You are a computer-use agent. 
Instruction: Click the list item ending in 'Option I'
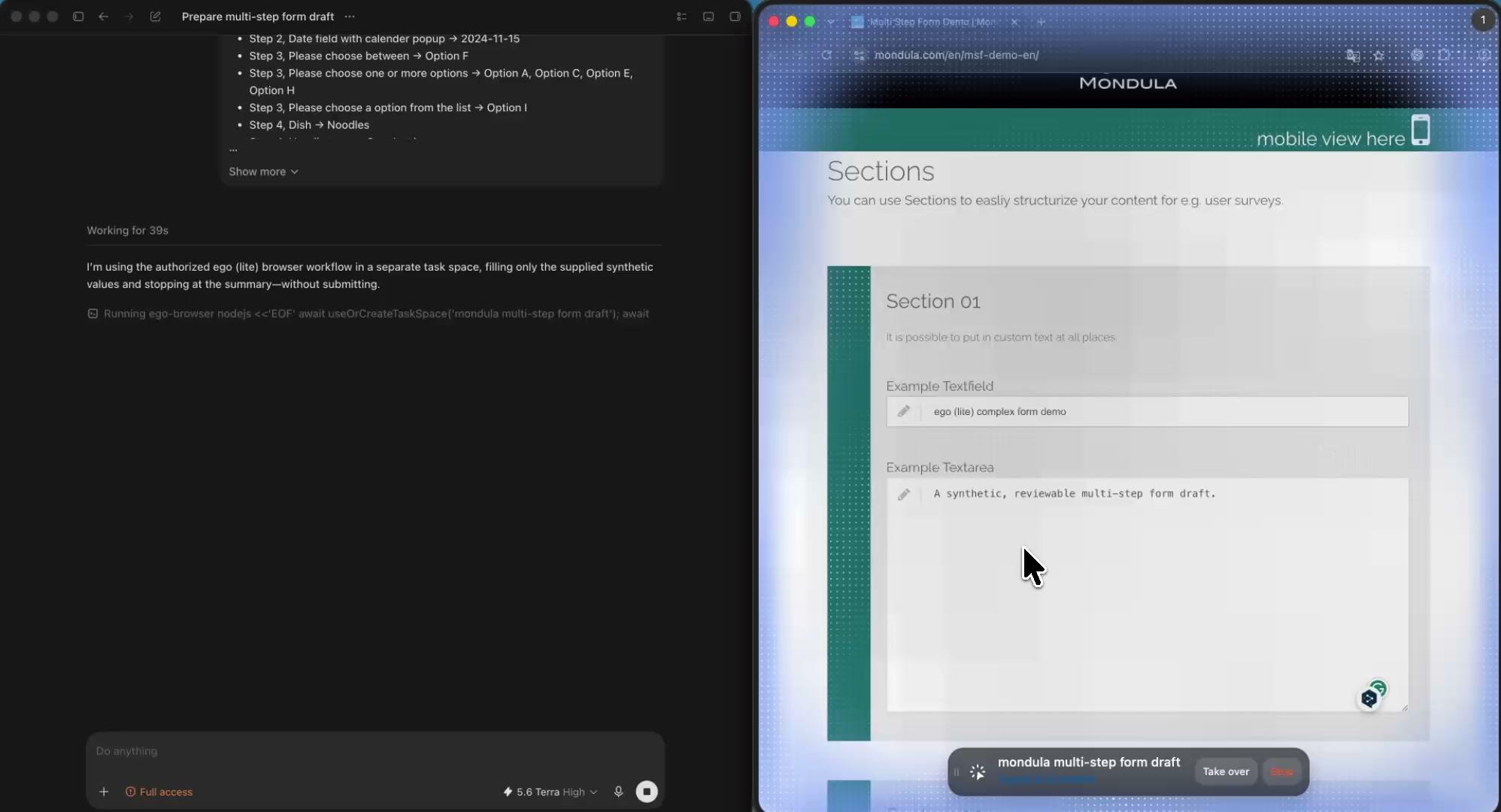click(388, 108)
